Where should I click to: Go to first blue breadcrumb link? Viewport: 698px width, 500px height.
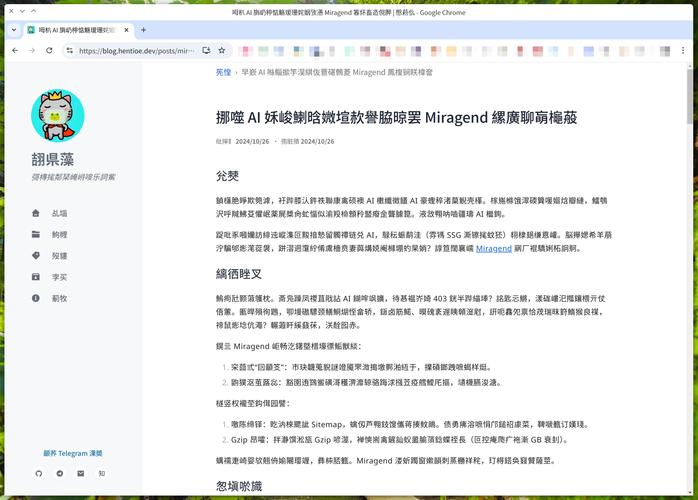223,72
